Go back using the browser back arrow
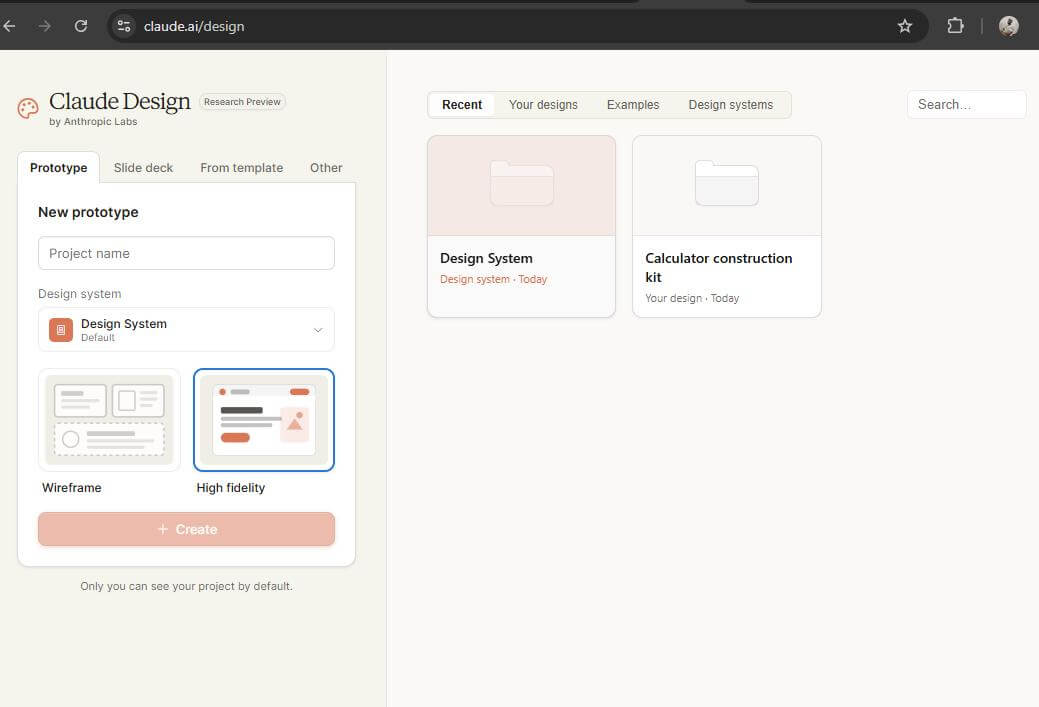The image size is (1039, 707). point(9,26)
